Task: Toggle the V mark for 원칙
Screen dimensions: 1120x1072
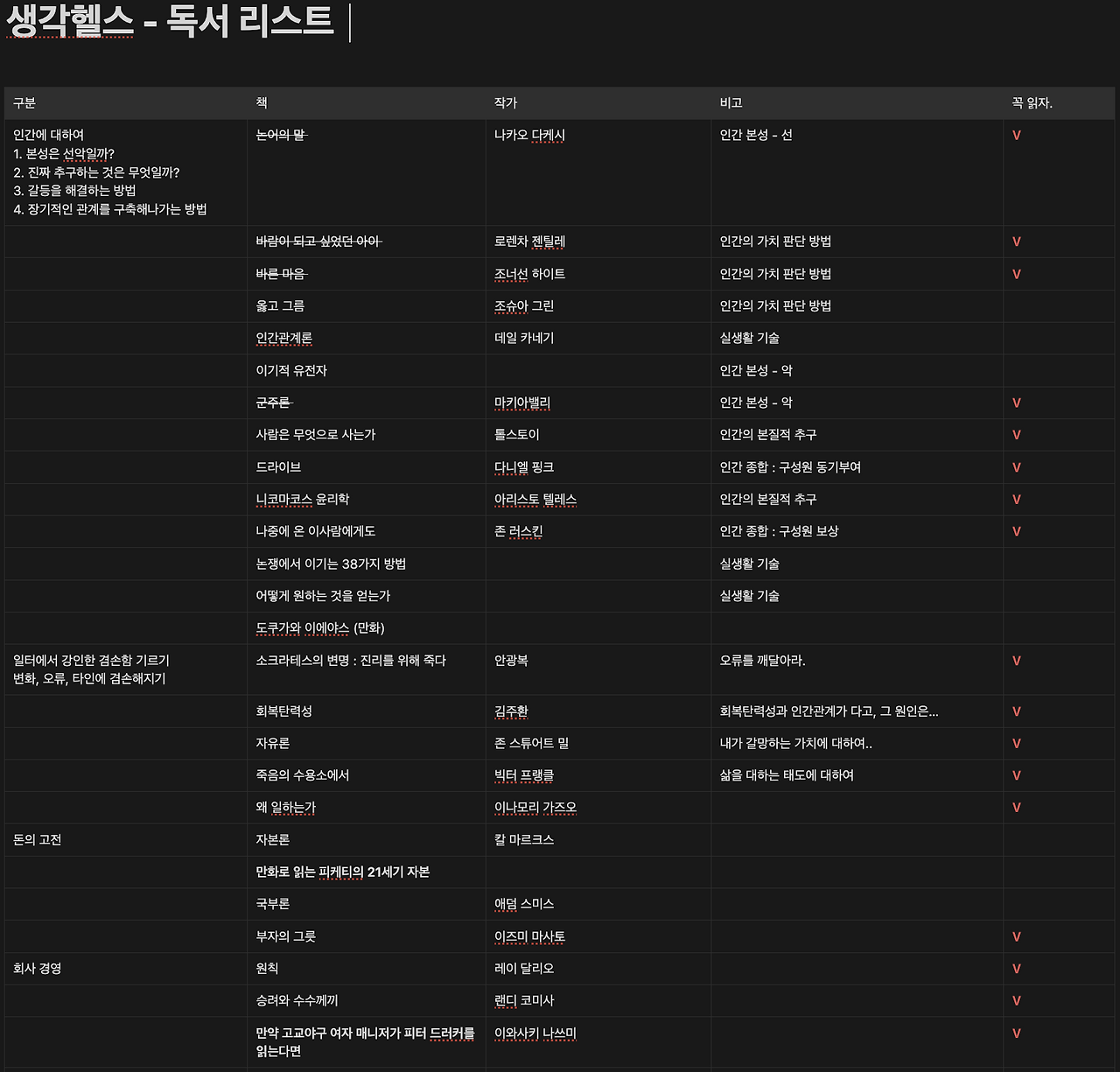Action: pos(1016,969)
